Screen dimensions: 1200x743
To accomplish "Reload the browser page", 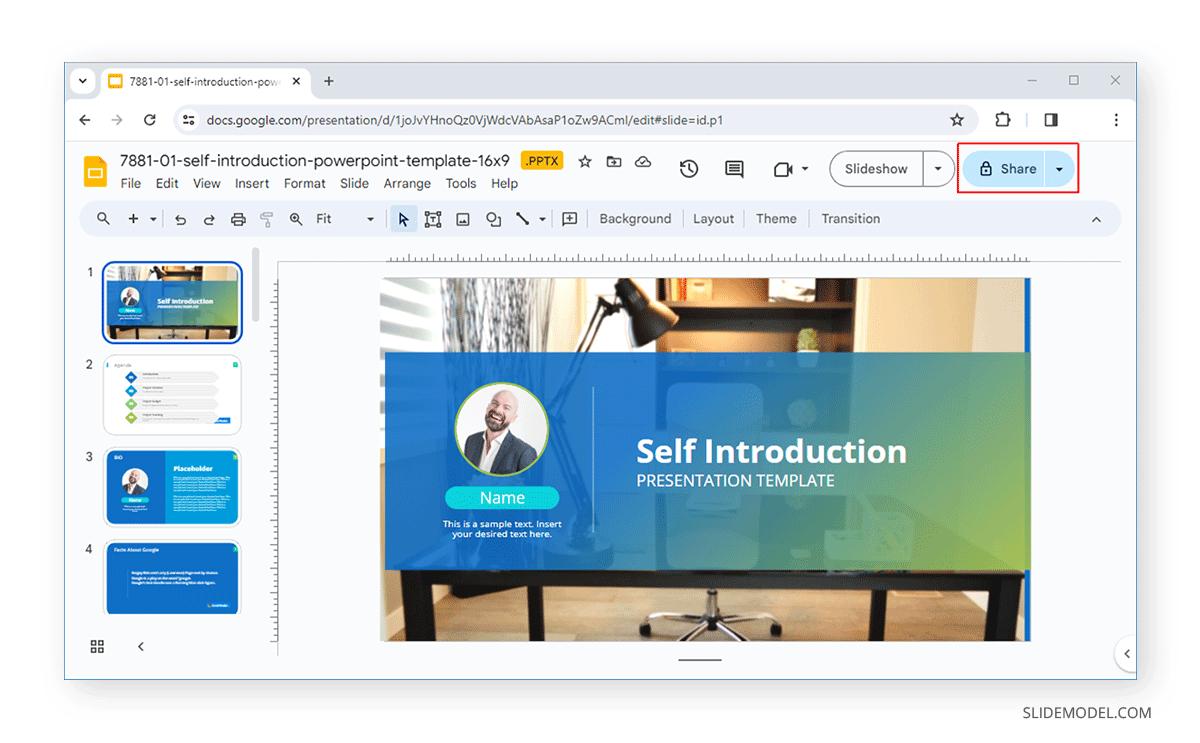I will [150, 120].
